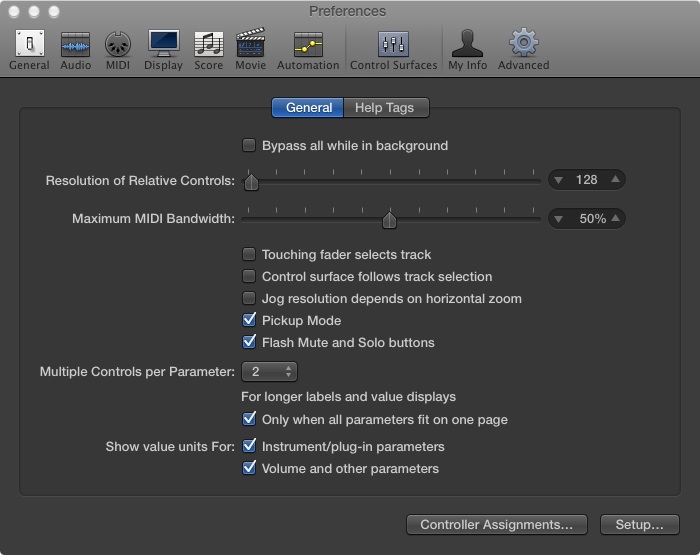Uncheck Volume and other parameters
This screenshot has height=555, width=700.
[x=249, y=468]
